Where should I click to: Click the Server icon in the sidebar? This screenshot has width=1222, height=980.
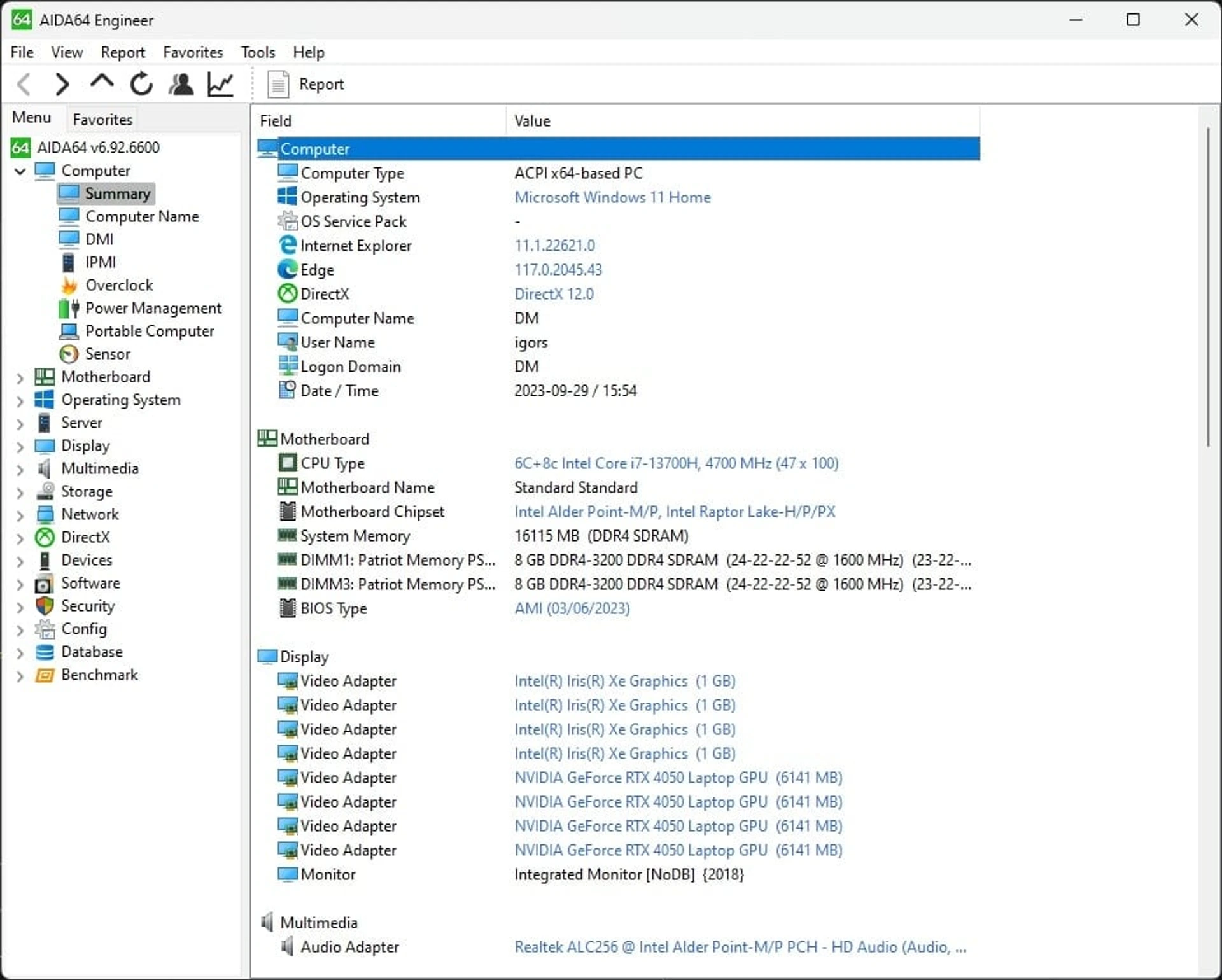pos(45,423)
